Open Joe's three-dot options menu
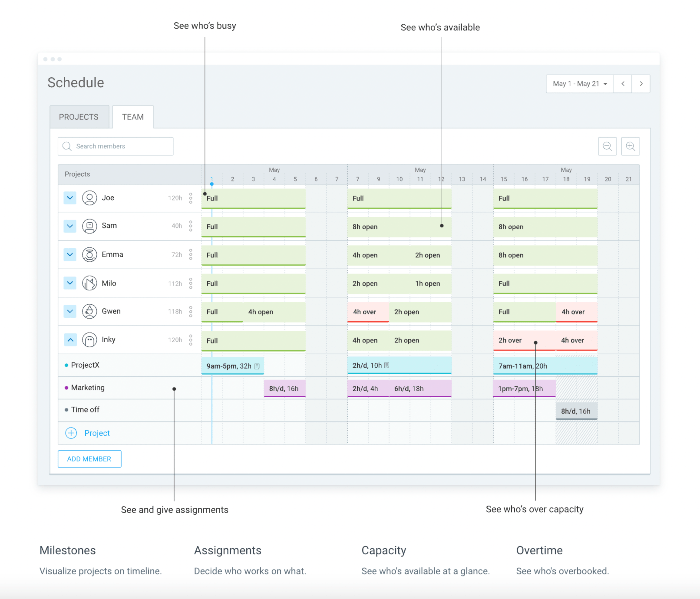 (x=191, y=198)
